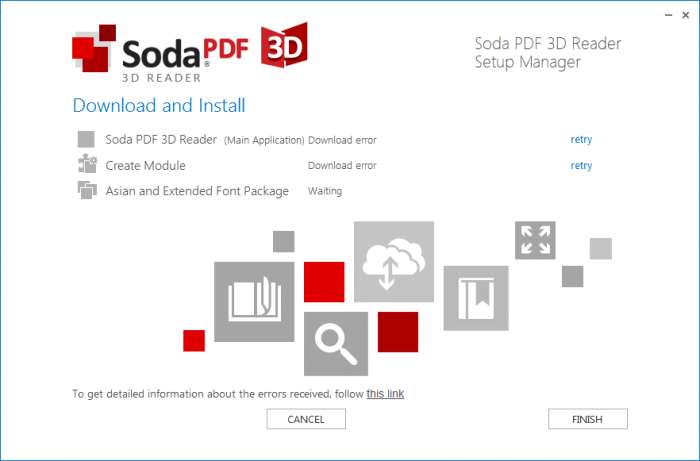Click the Soda PDF 3D Reader gray square icon

[86, 139]
